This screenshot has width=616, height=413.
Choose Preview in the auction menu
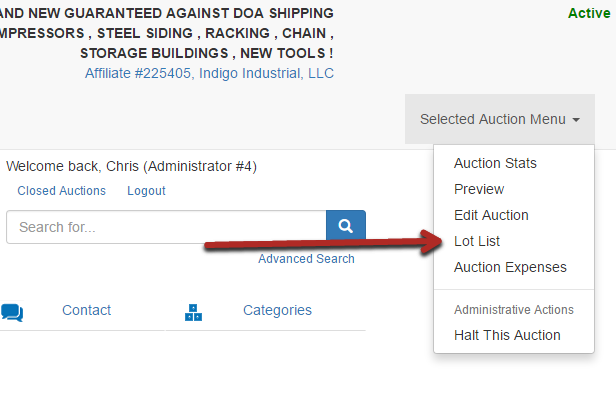pyautogui.click(x=479, y=189)
